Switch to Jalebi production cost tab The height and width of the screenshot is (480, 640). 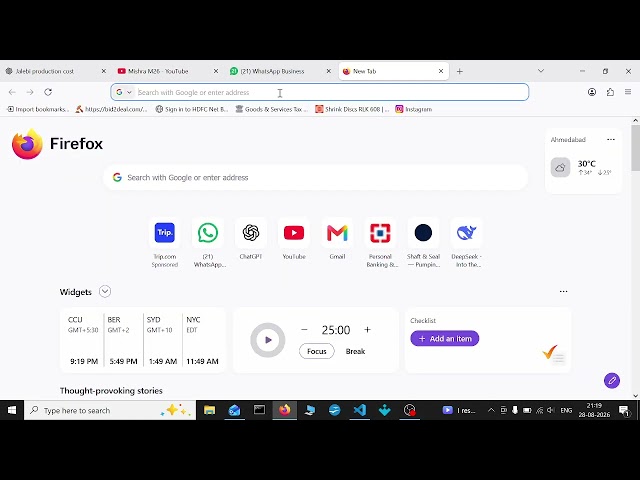pyautogui.click(x=56, y=71)
